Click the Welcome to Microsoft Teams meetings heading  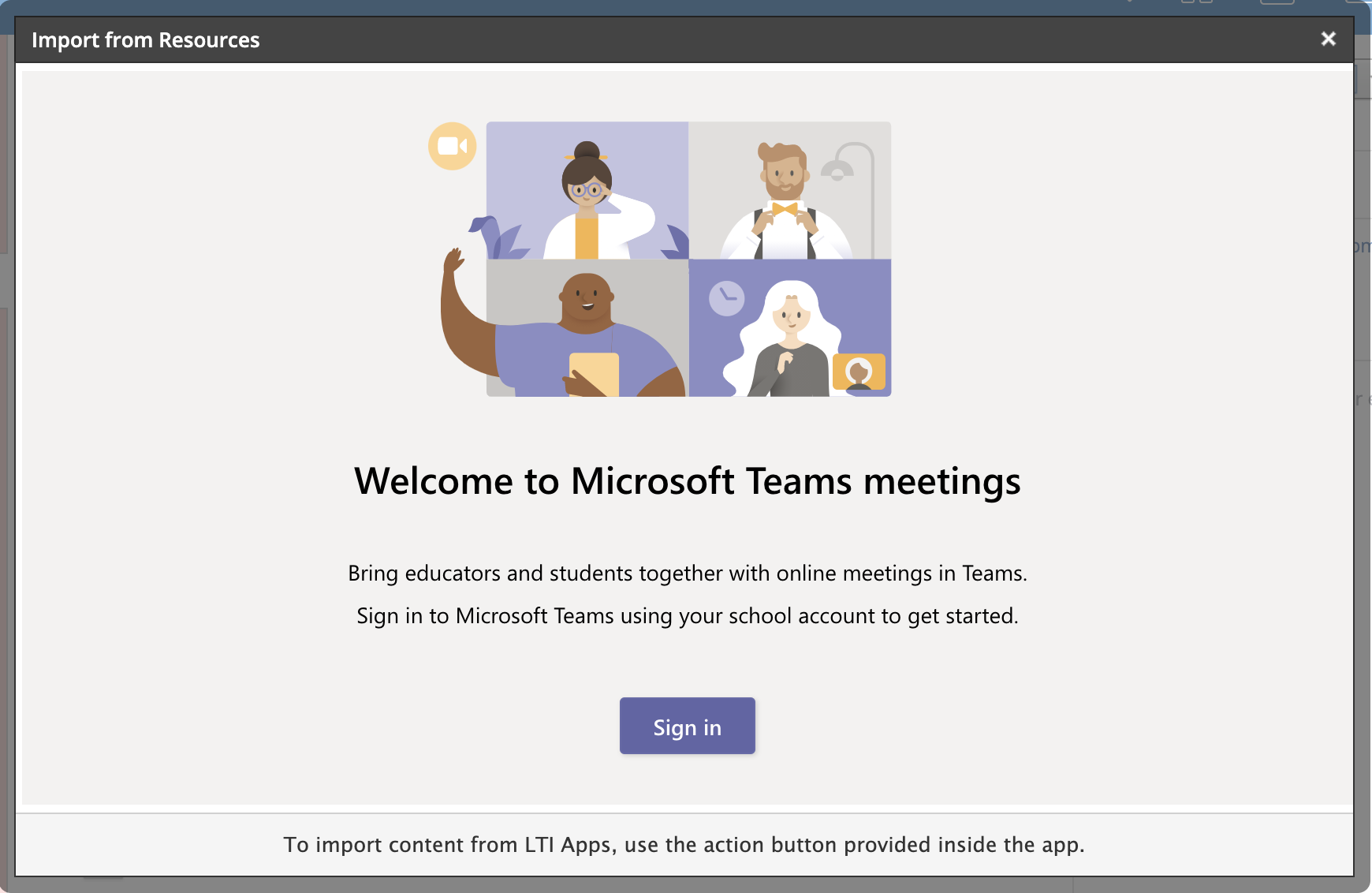tap(687, 481)
